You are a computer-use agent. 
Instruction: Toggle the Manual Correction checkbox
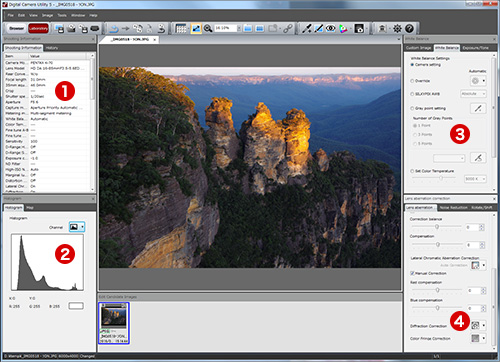coord(412,273)
